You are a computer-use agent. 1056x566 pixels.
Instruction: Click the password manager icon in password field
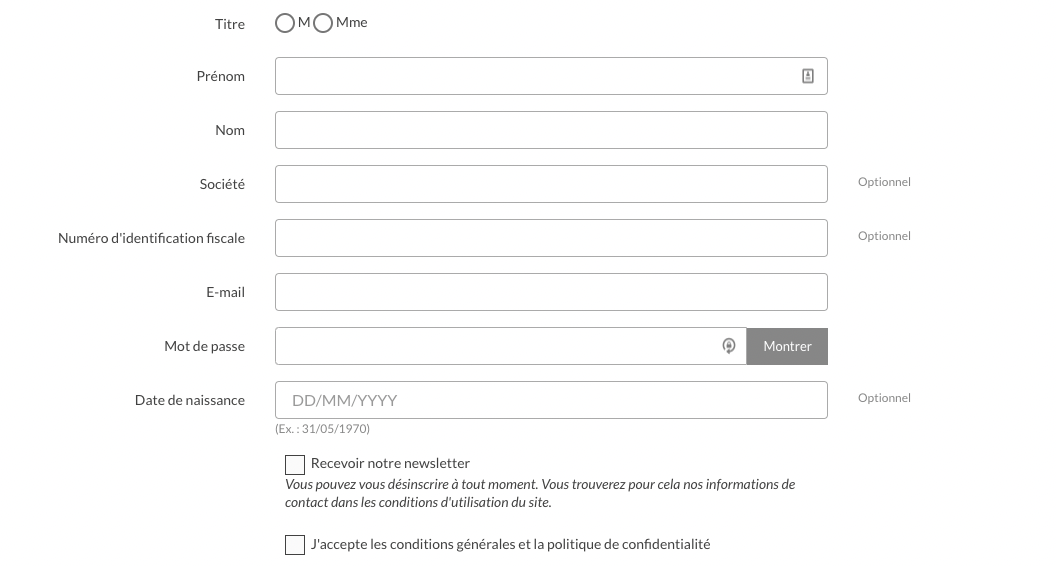(x=729, y=346)
